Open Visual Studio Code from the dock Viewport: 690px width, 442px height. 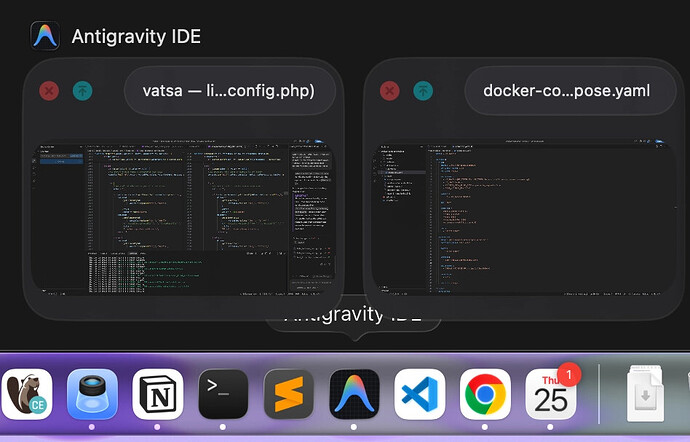tap(420, 394)
